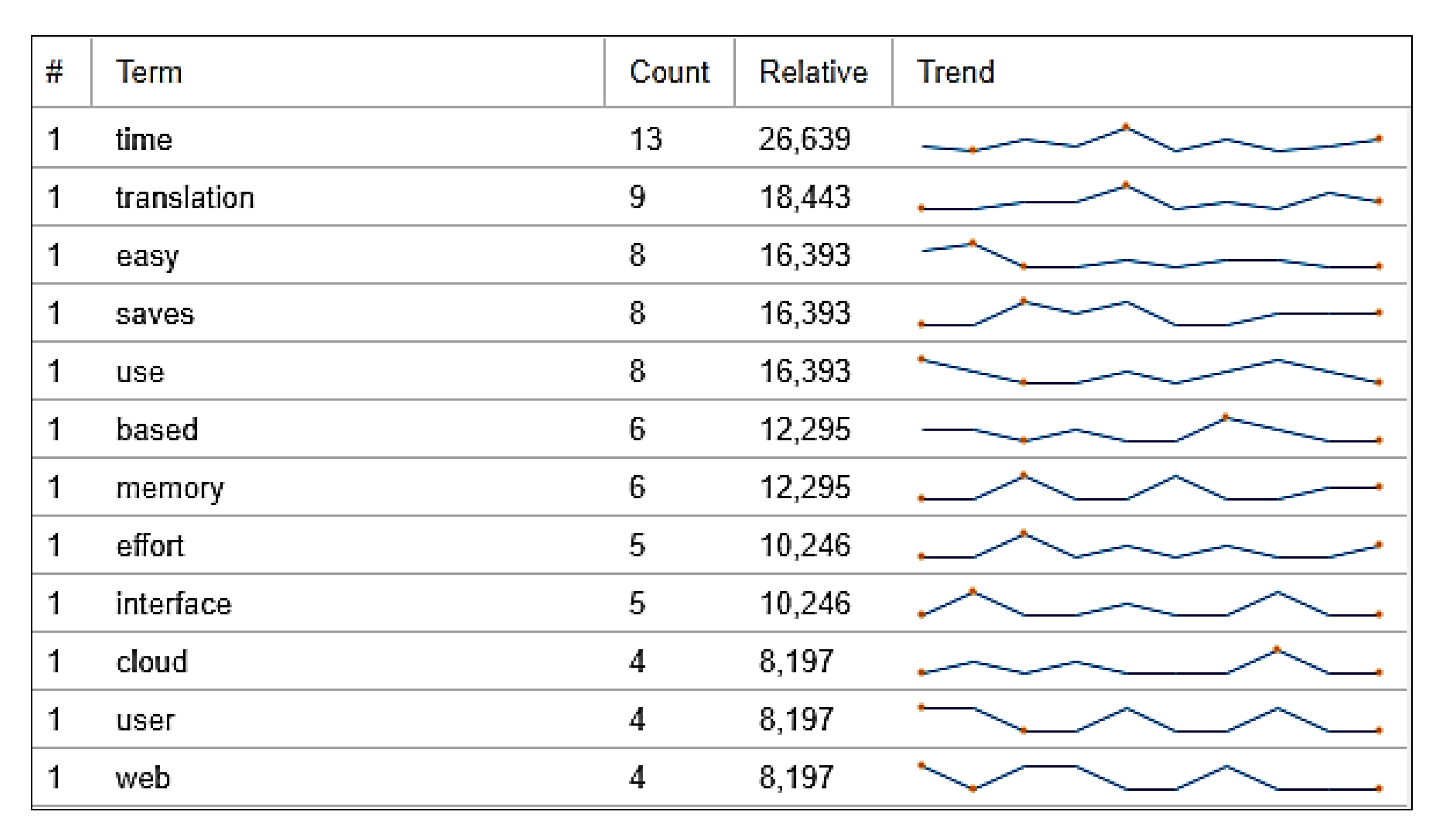Click the term 'saves'
The height and width of the screenshot is (840, 1447).
coord(155,314)
